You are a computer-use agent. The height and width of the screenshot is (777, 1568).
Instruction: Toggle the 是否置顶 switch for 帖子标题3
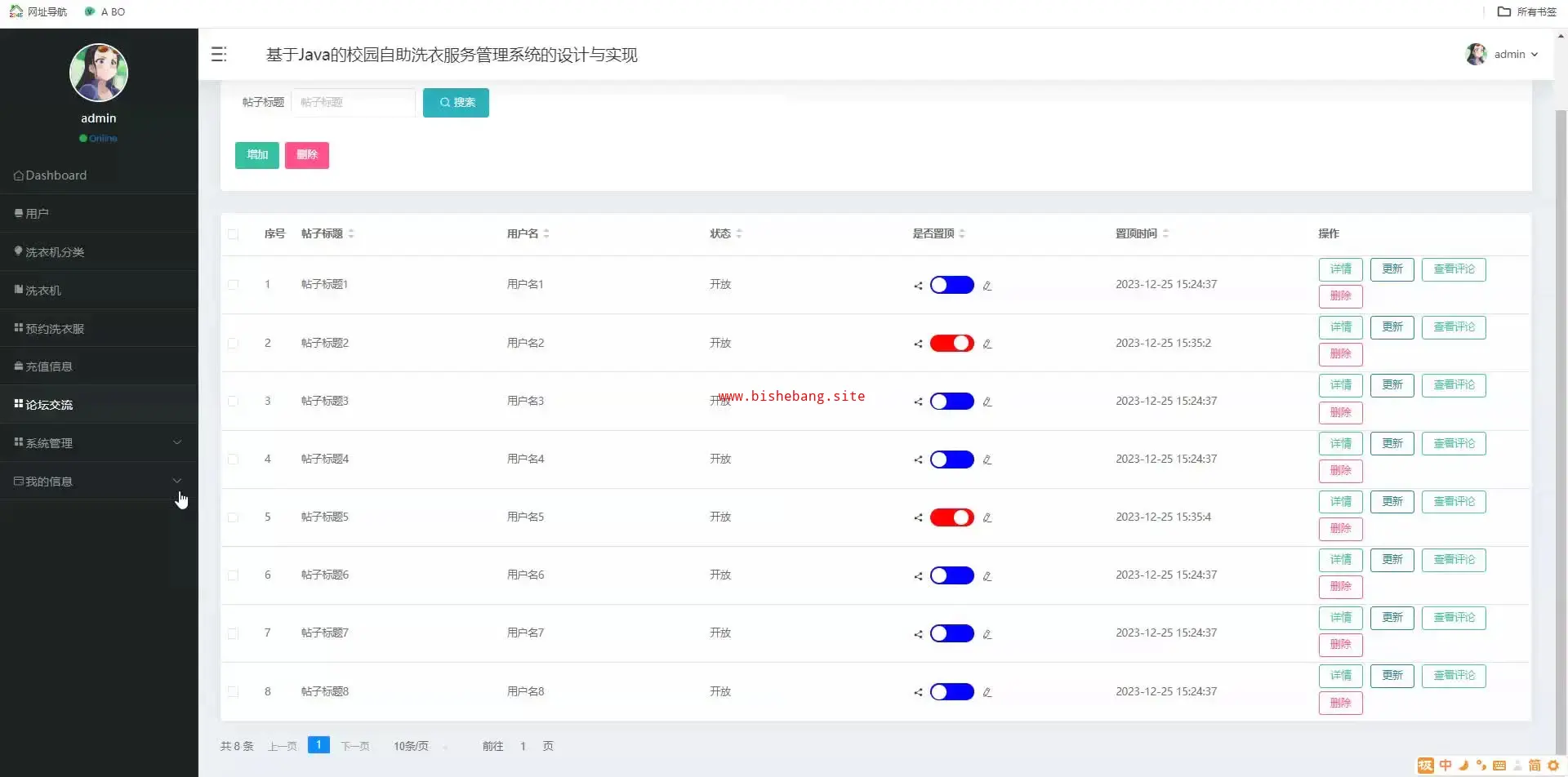point(952,401)
